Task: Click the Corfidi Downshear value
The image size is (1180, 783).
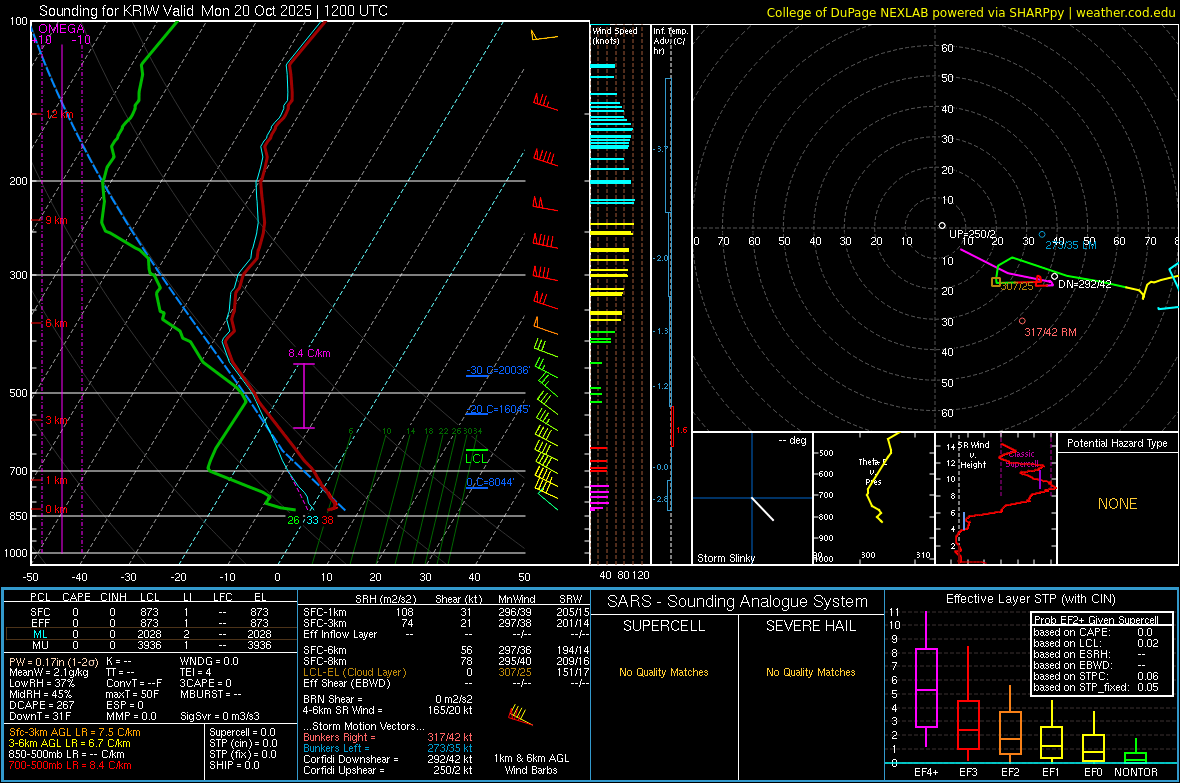Action: tap(450, 759)
